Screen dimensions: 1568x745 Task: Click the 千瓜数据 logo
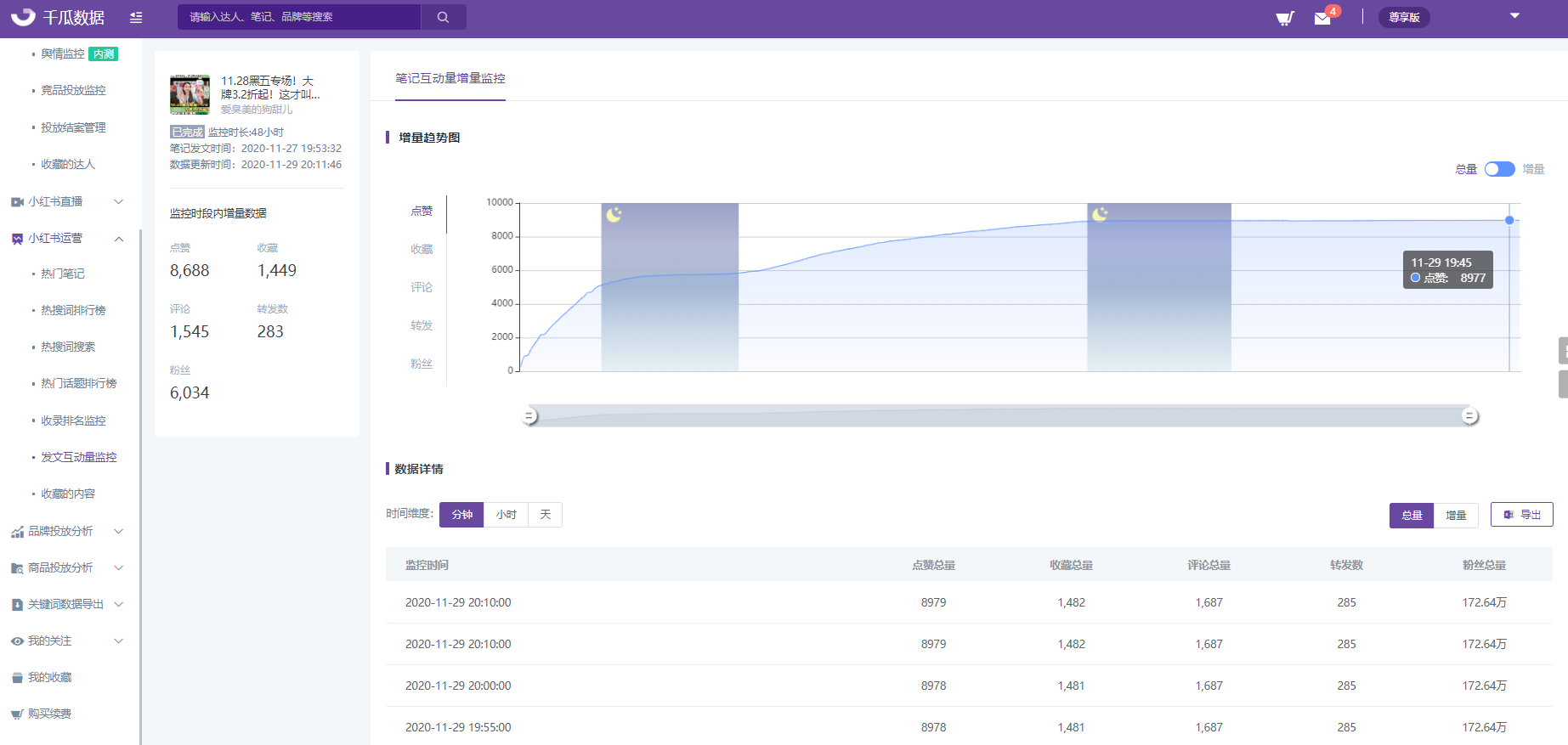pos(58,17)
